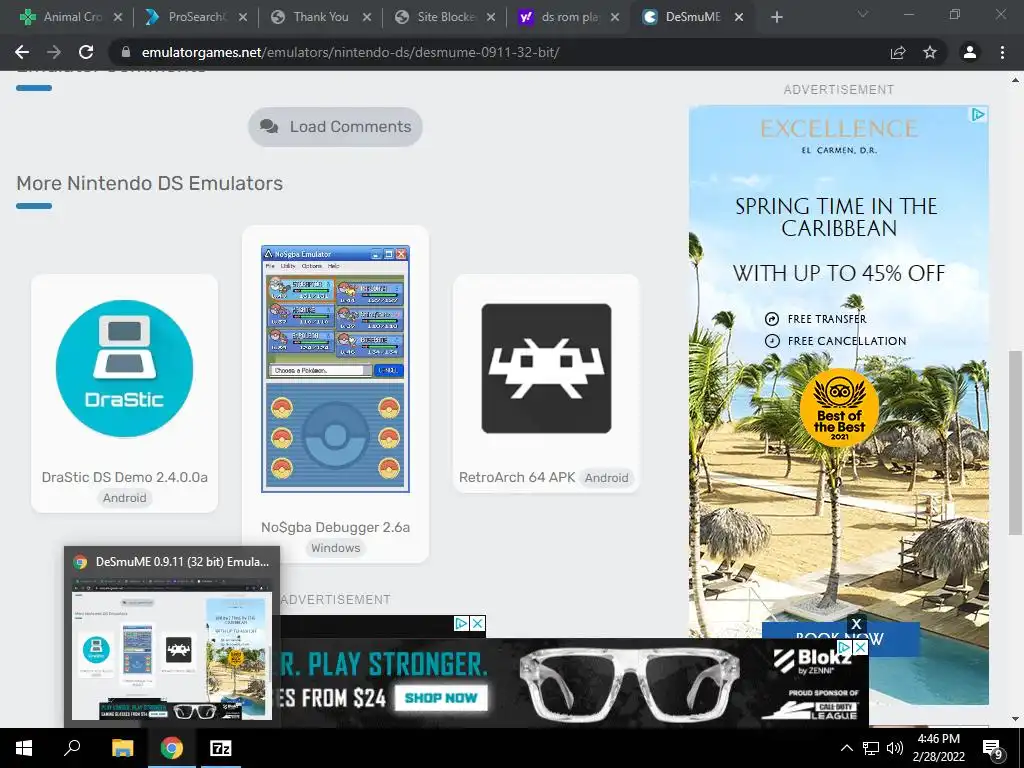Click the taskbar clock and date

(938, 748)
